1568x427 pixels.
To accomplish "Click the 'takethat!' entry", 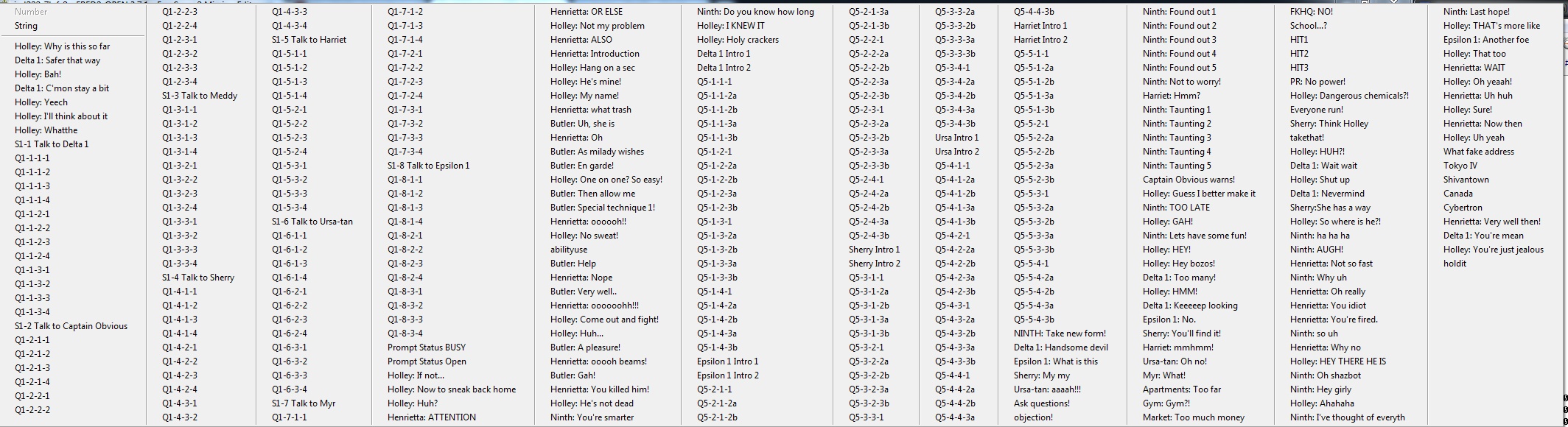I will click(x=1307, y=138).
